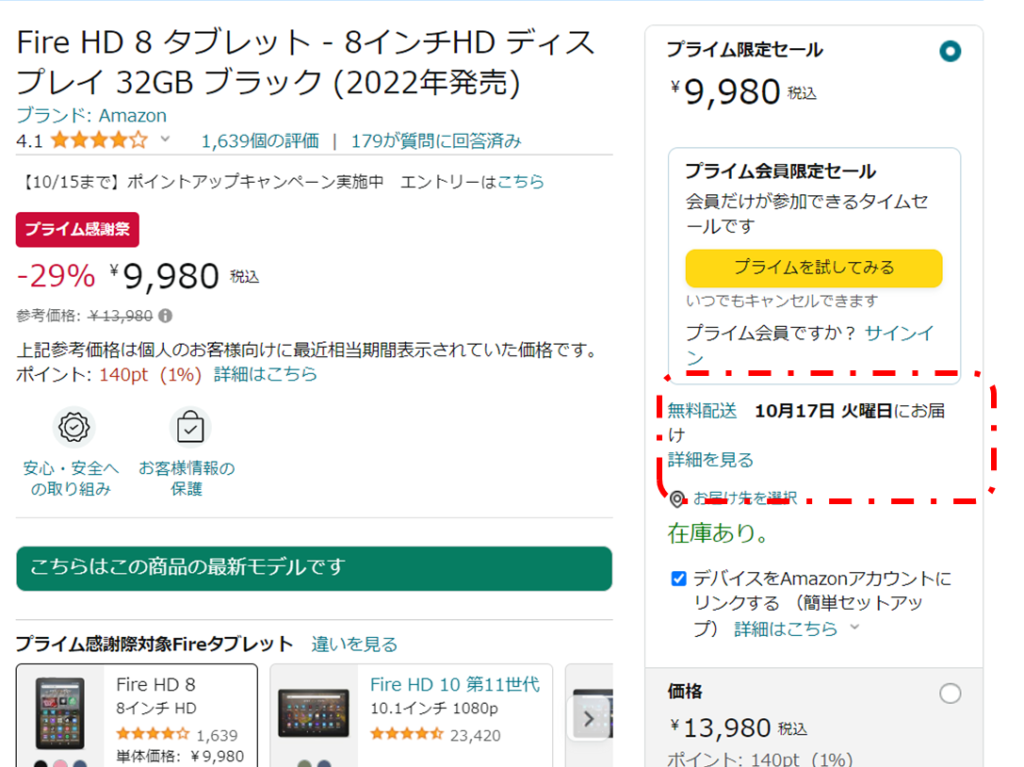Click こちら to enter the point campaign

(x=520, y=181)
